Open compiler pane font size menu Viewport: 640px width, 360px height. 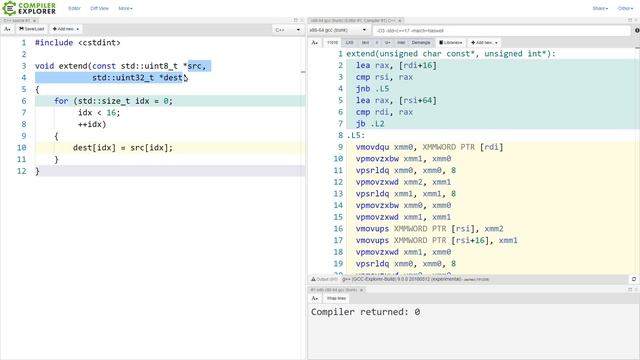[x=315, y=42]
